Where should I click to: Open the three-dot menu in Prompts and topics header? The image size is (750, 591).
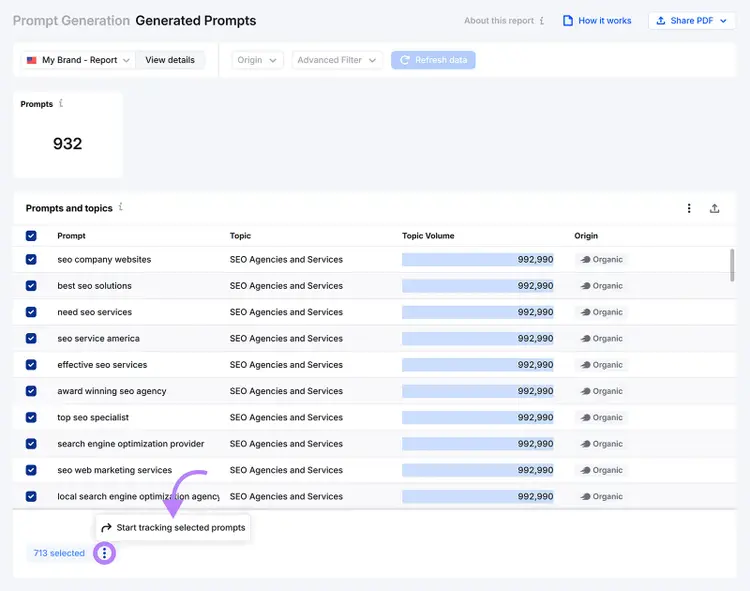[x=689, y=208]
